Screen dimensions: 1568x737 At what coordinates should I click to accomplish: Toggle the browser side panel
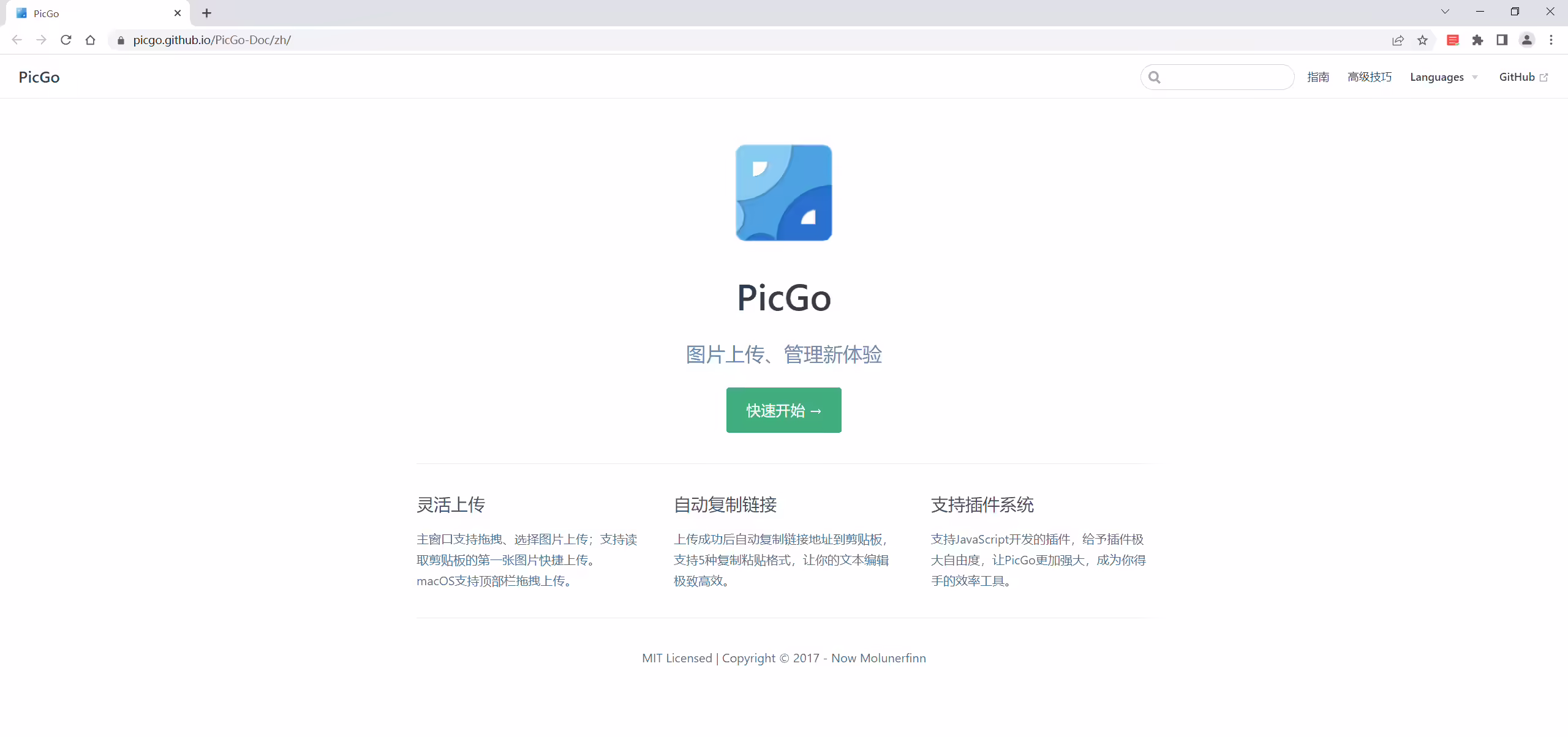pos(1502,40)
